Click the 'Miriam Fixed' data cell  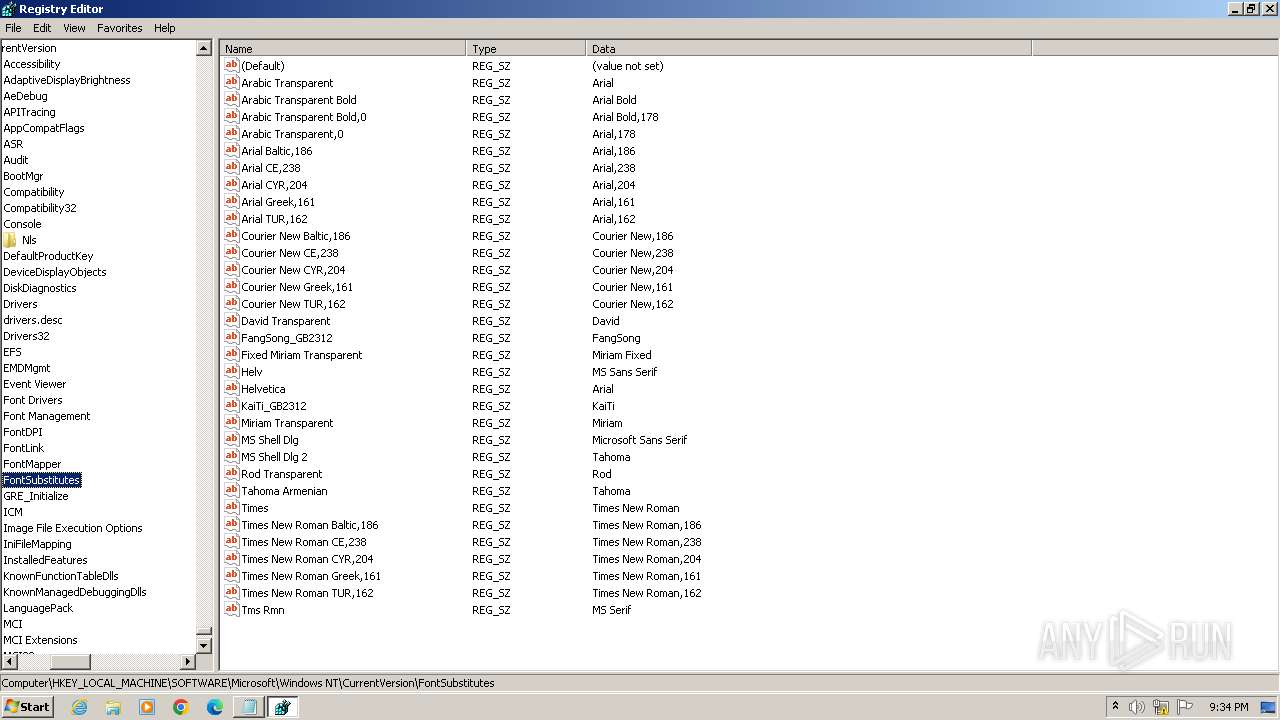tap(622, 355)
